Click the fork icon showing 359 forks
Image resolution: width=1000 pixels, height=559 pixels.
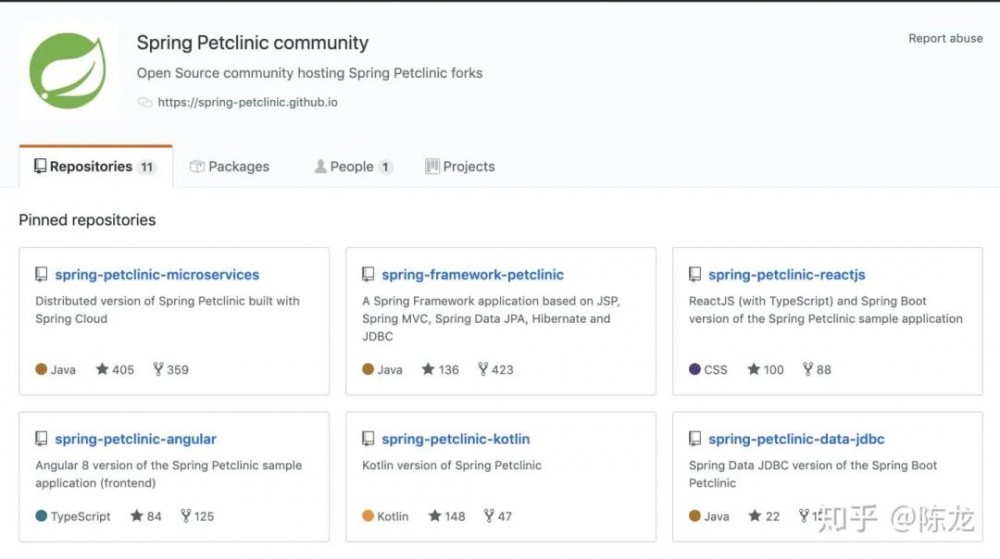(x=158, y=370)
